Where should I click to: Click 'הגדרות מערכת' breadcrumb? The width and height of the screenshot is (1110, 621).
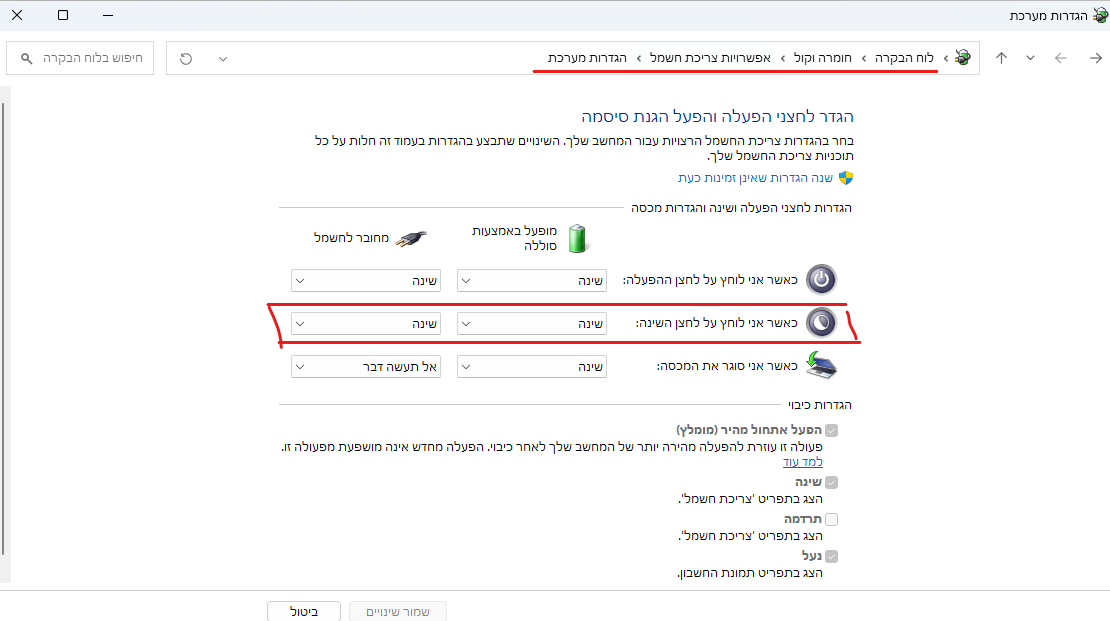pyautogui.click(x=587, y=58)
